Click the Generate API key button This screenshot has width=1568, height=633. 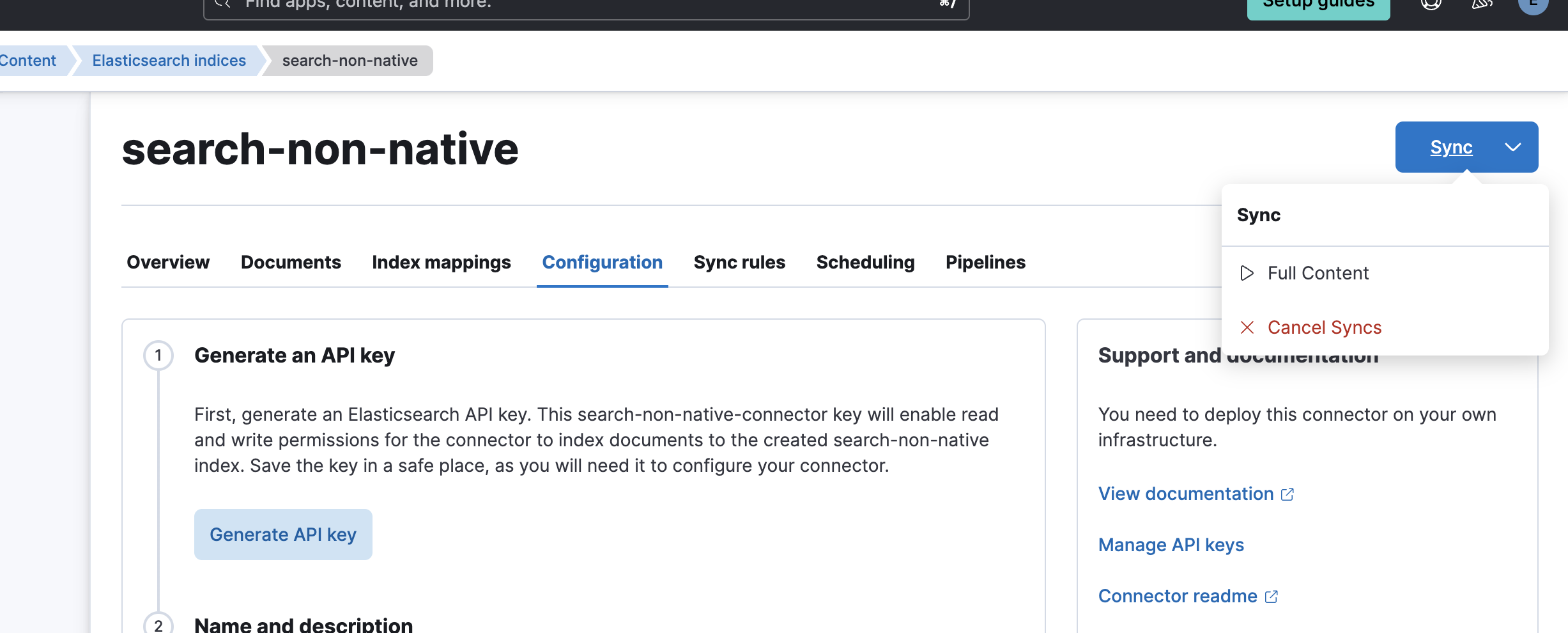point(283,535)
